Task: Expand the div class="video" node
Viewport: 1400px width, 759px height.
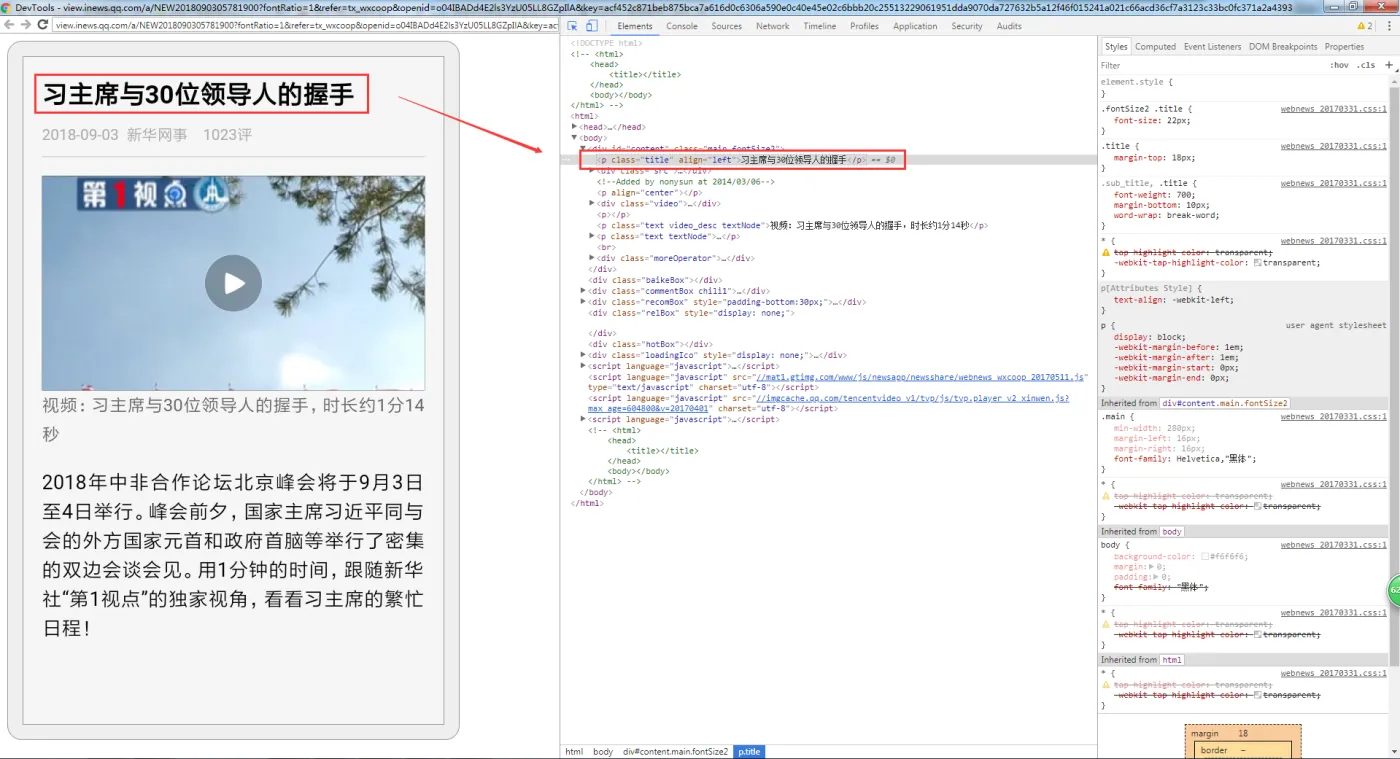Action: point(593,203)
